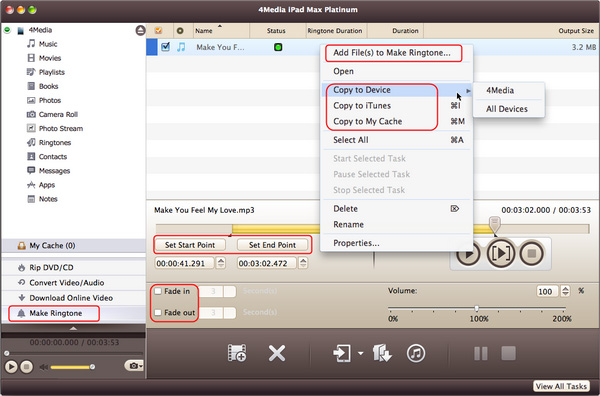This screenshot has height=396, width=600.
Task: Toggle the select-all checkbox in table header
Action: (158, 31)
